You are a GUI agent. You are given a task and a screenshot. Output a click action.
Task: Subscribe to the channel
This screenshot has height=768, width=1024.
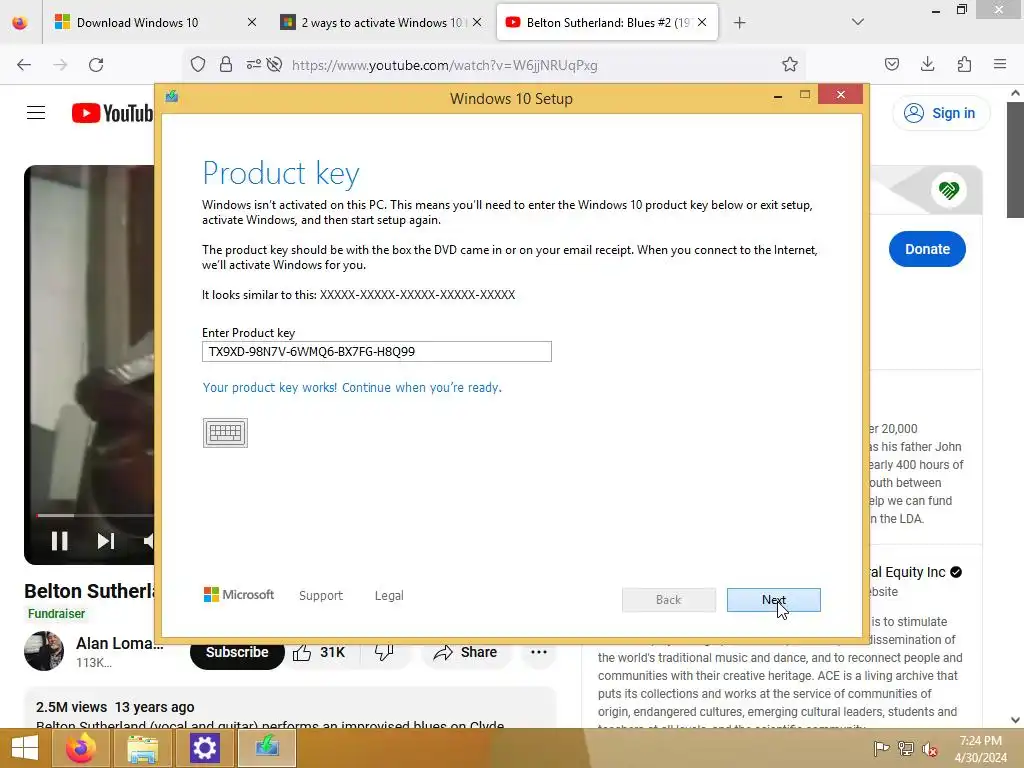click(237, 652)
